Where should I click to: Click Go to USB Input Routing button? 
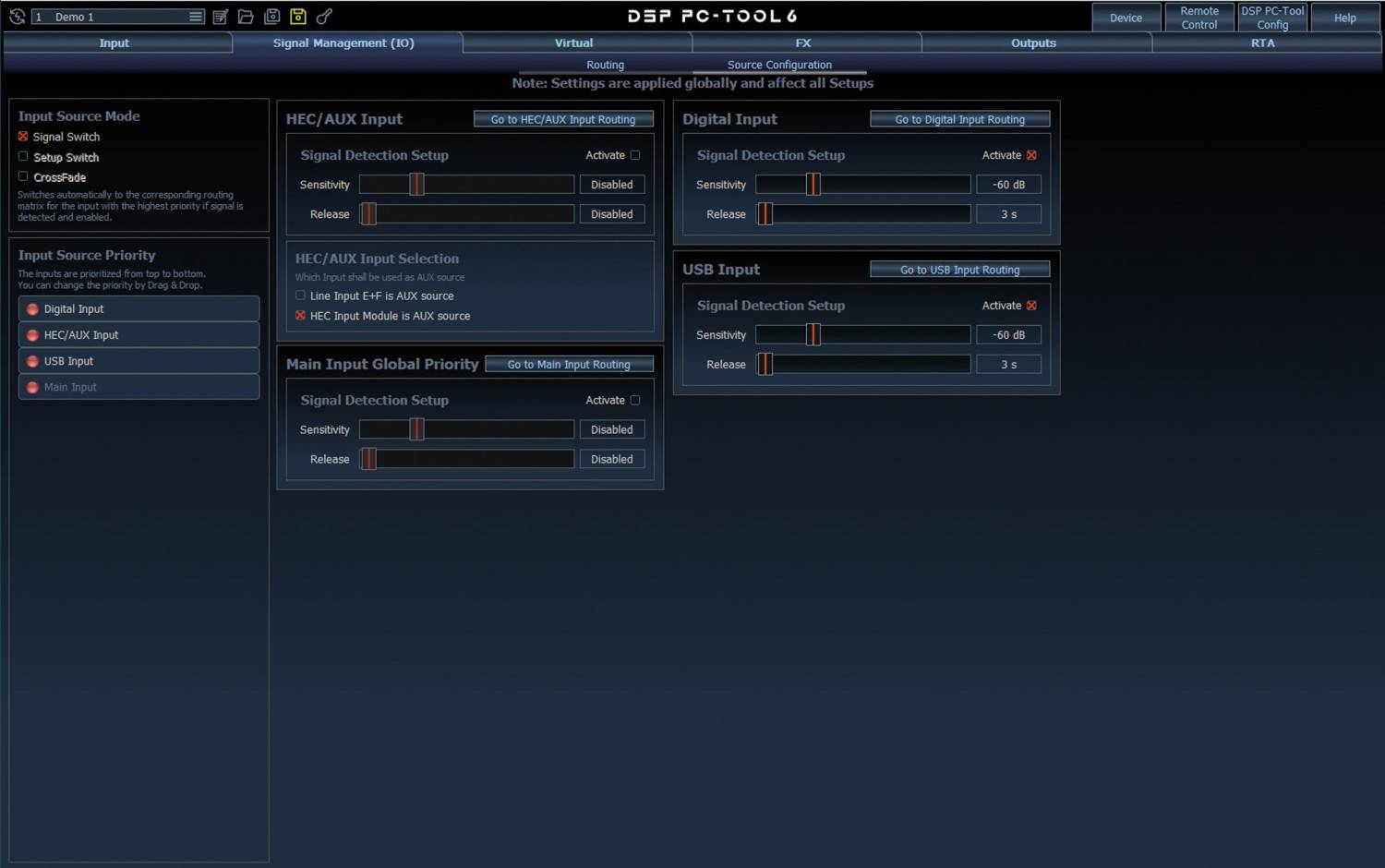click(959, 270)
